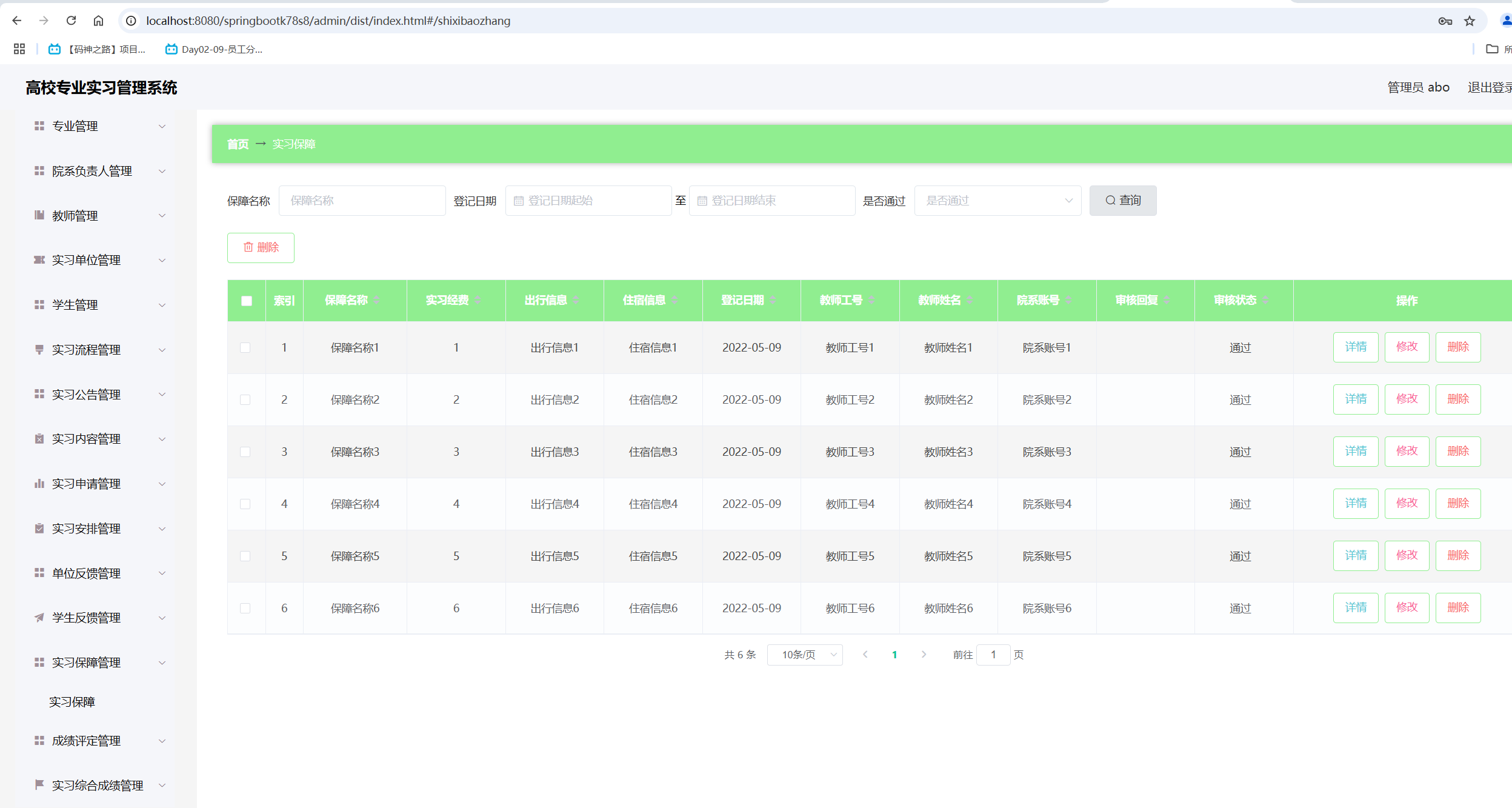Check the row for 保障名称4
The width and height of the screenshot is (1512, 808).
pyautogui.click(x=245, y=504)
